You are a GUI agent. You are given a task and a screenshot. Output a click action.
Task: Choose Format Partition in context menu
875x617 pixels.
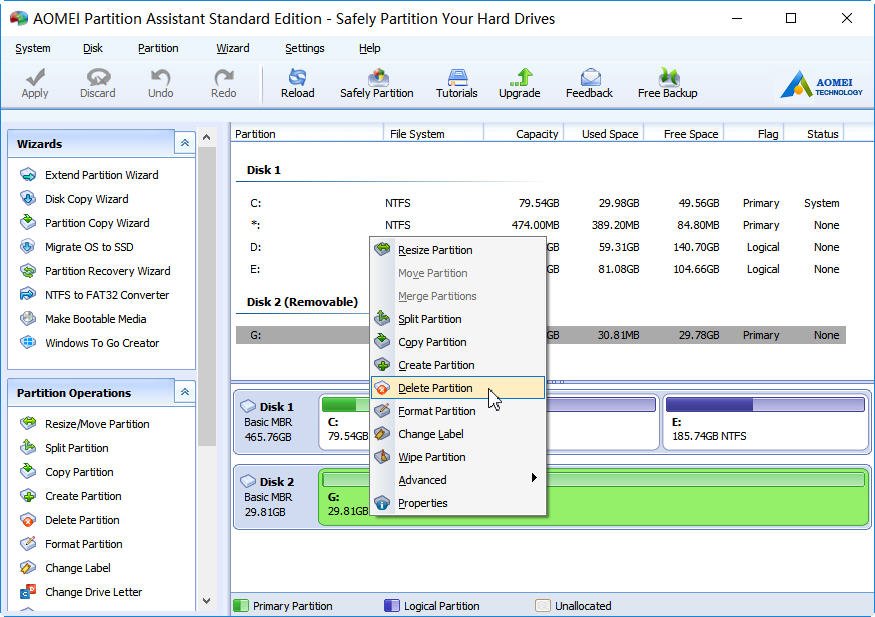click(458, 411)
